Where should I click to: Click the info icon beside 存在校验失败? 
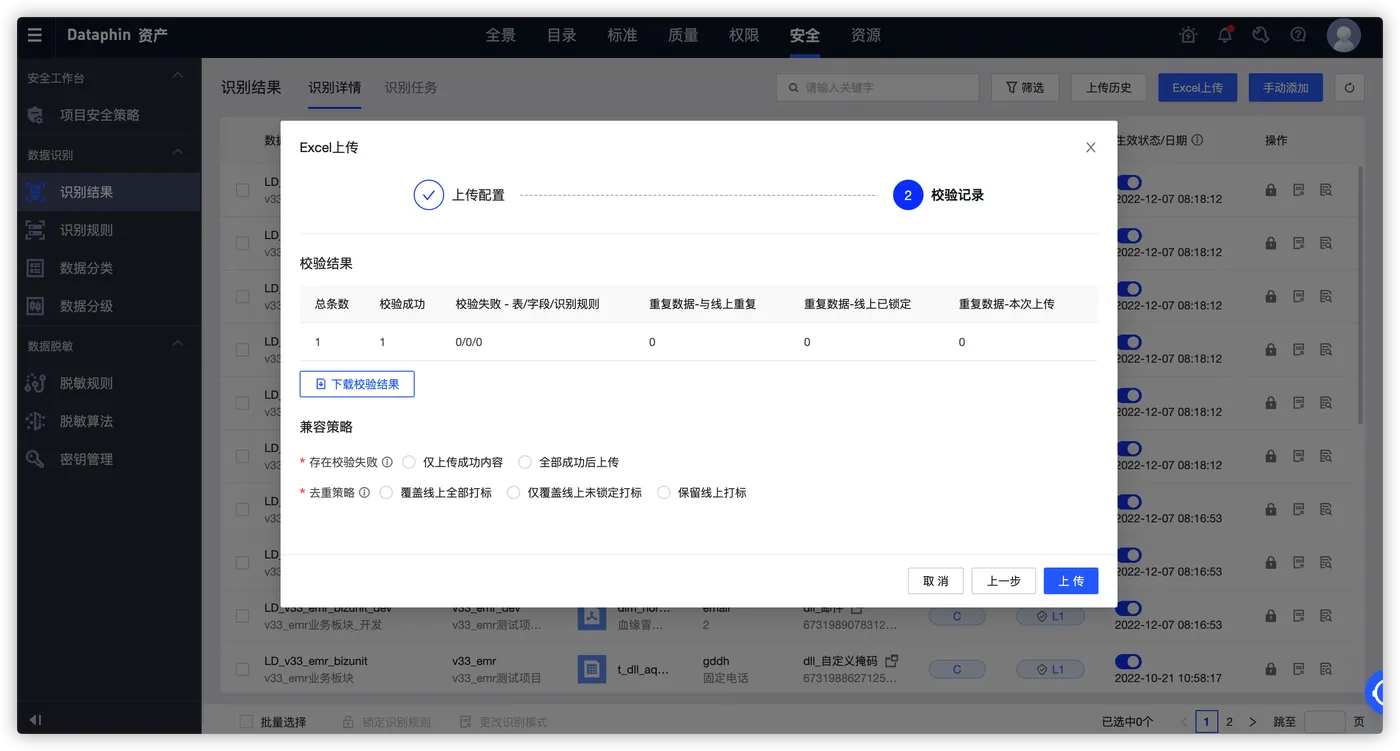pos(387,462)
